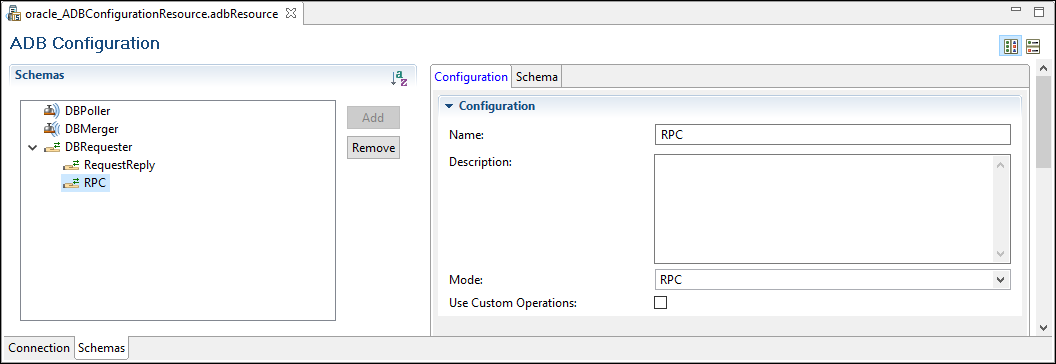Screen dimensions: 1056x364
Task: Open the Connection bottom tab
Action: click(39, 348)
